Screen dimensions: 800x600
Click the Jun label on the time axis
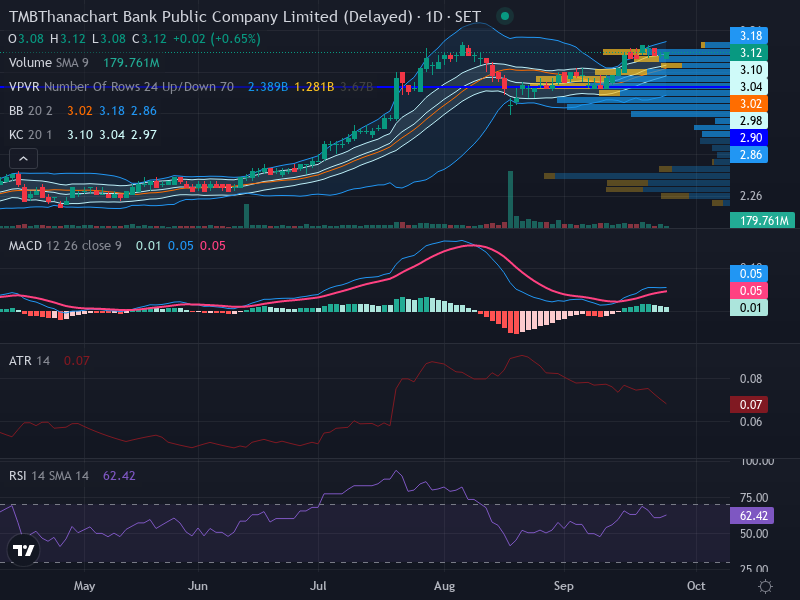pyautogui.click(x=197, y=586)
